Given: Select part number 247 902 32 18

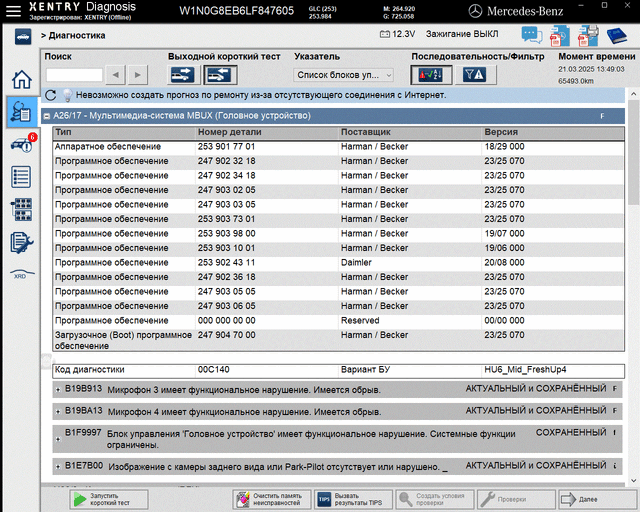Looking at the screenshot, I should pyautogui.click(x=227, y=161).
